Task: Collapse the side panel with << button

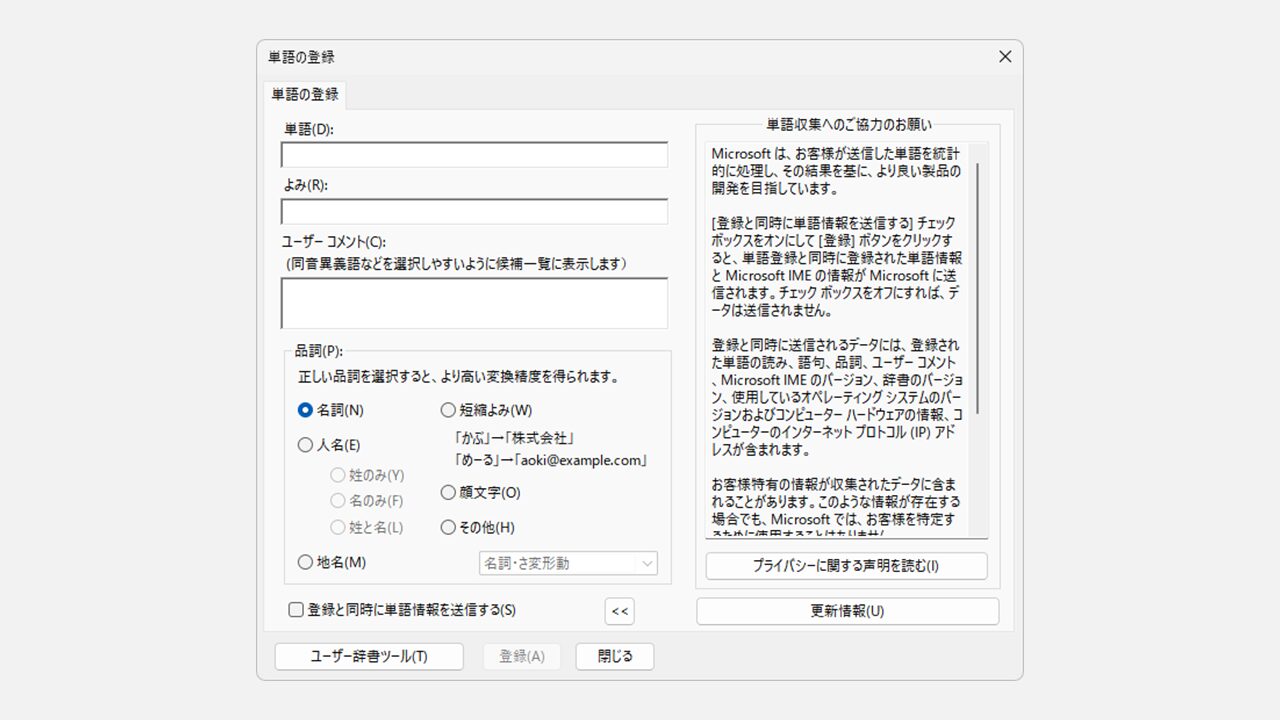Action: 620,611
